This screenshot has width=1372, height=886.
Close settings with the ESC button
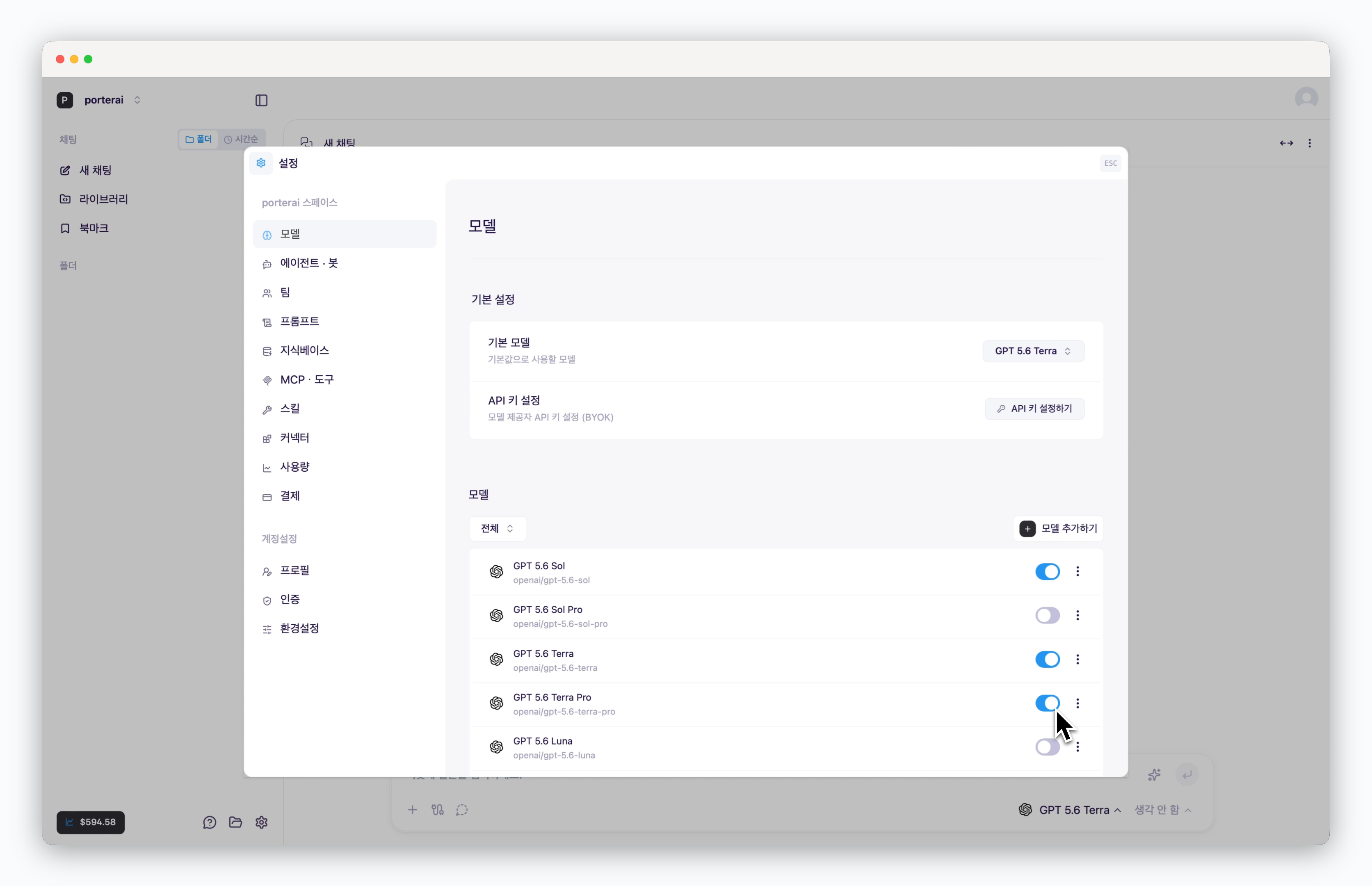(x=1110, y=163)
